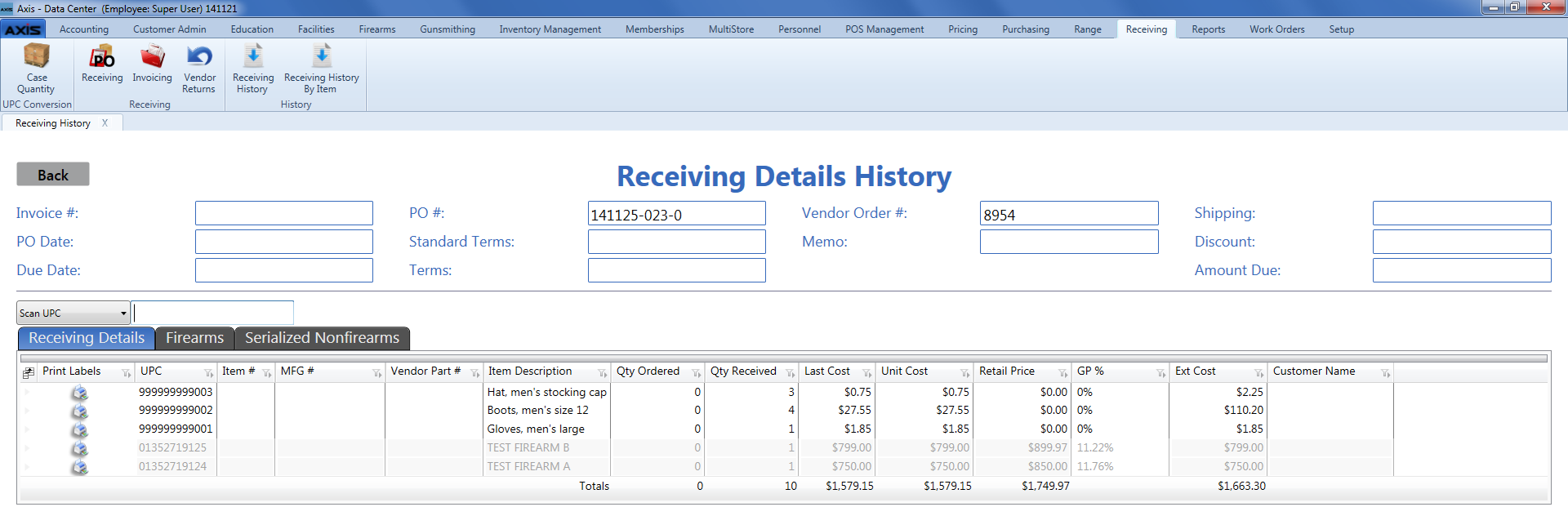Click the grid field chooser icon
The image size is (1568, 507).
(x=28, y=372)
